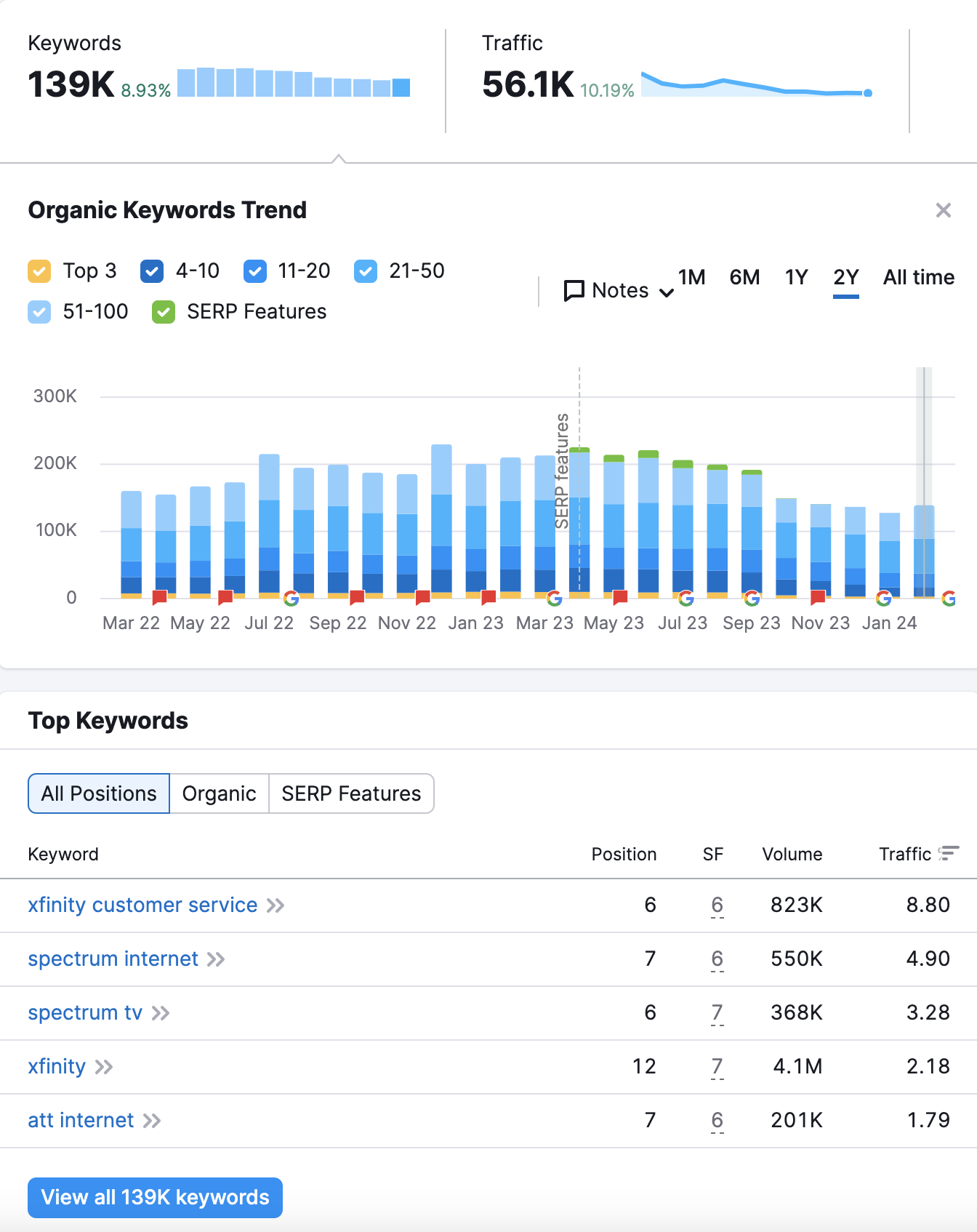
Task: Toggle the 21-50 positions checkbox
Action: coord(366,271)
